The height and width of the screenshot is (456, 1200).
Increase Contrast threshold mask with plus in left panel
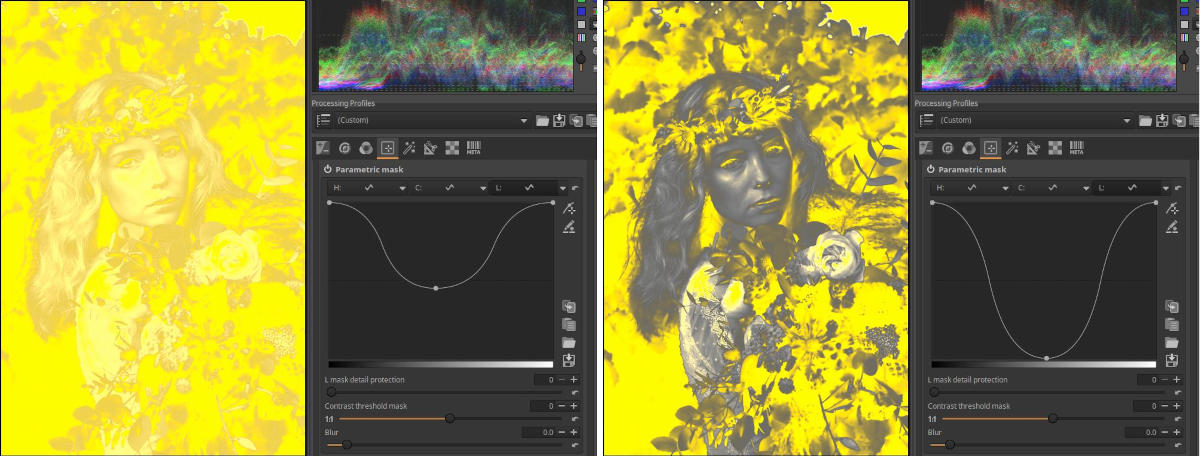pos(574,406)
